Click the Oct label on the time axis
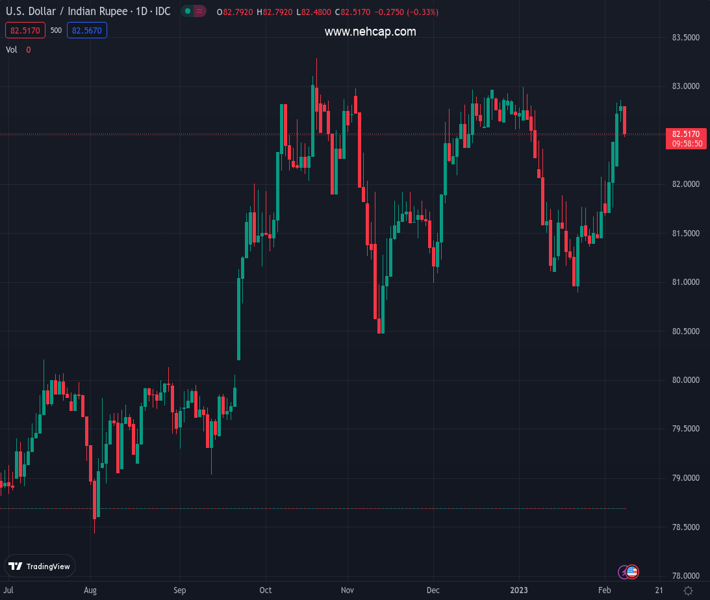The width and height of the screenshot is (710, 600). click(x=265, y=591)
